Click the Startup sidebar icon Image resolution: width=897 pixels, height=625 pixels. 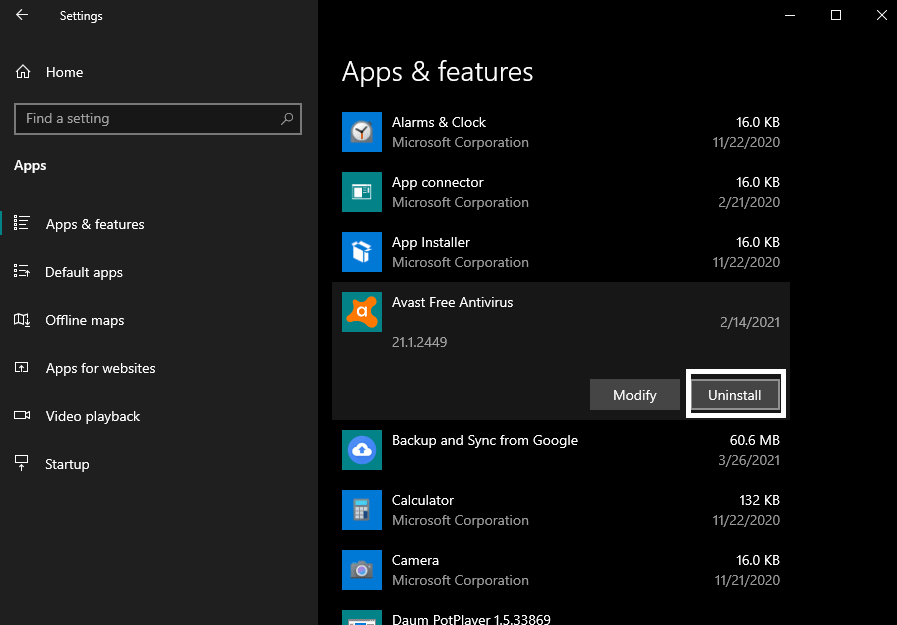(x=22, y=463)
